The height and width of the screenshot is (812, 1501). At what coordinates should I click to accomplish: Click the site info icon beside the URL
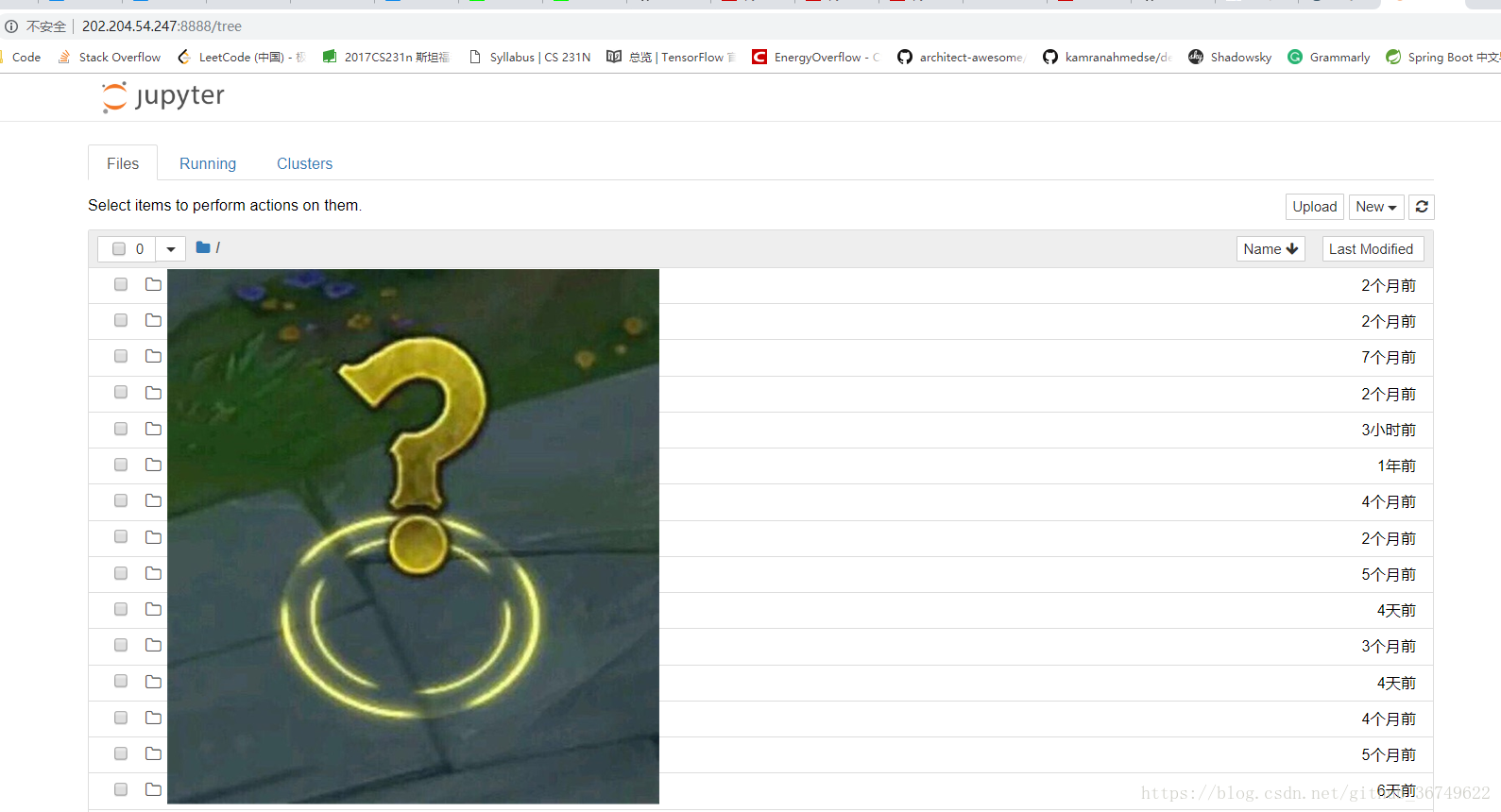coord(11,26)
